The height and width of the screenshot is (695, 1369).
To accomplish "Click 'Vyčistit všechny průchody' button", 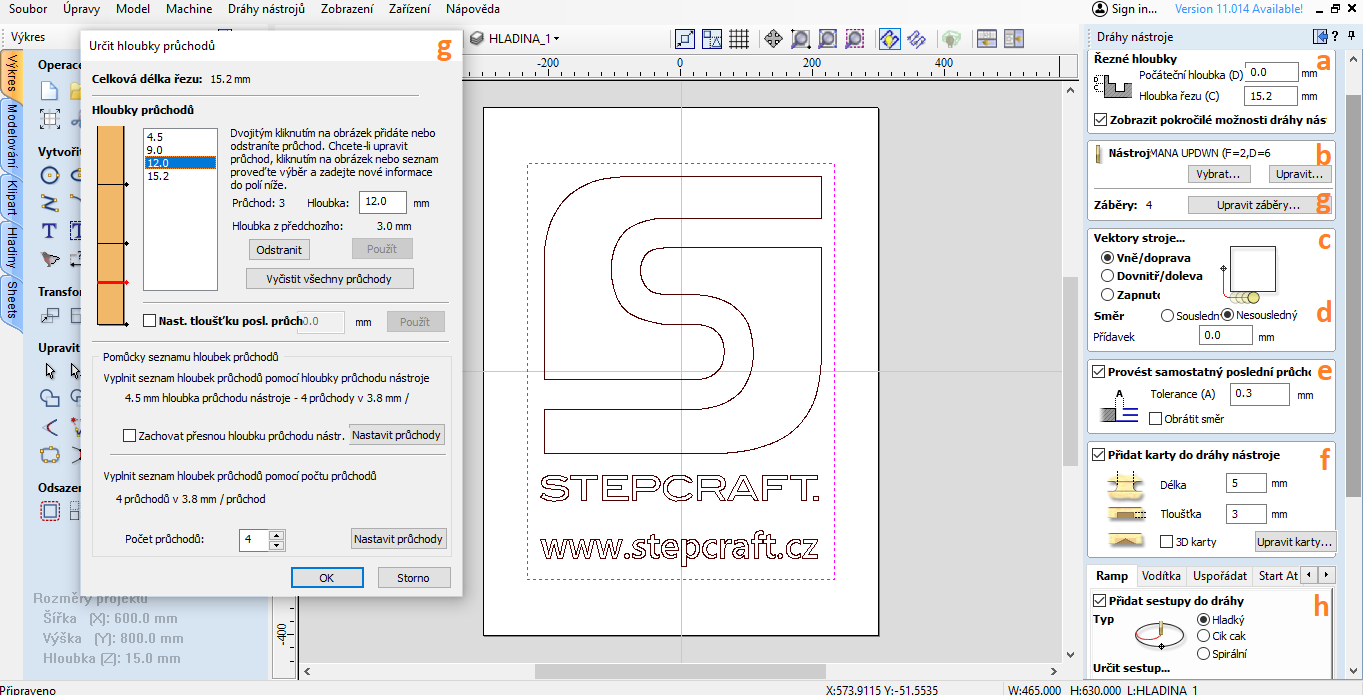I will (x=329, y=278).
